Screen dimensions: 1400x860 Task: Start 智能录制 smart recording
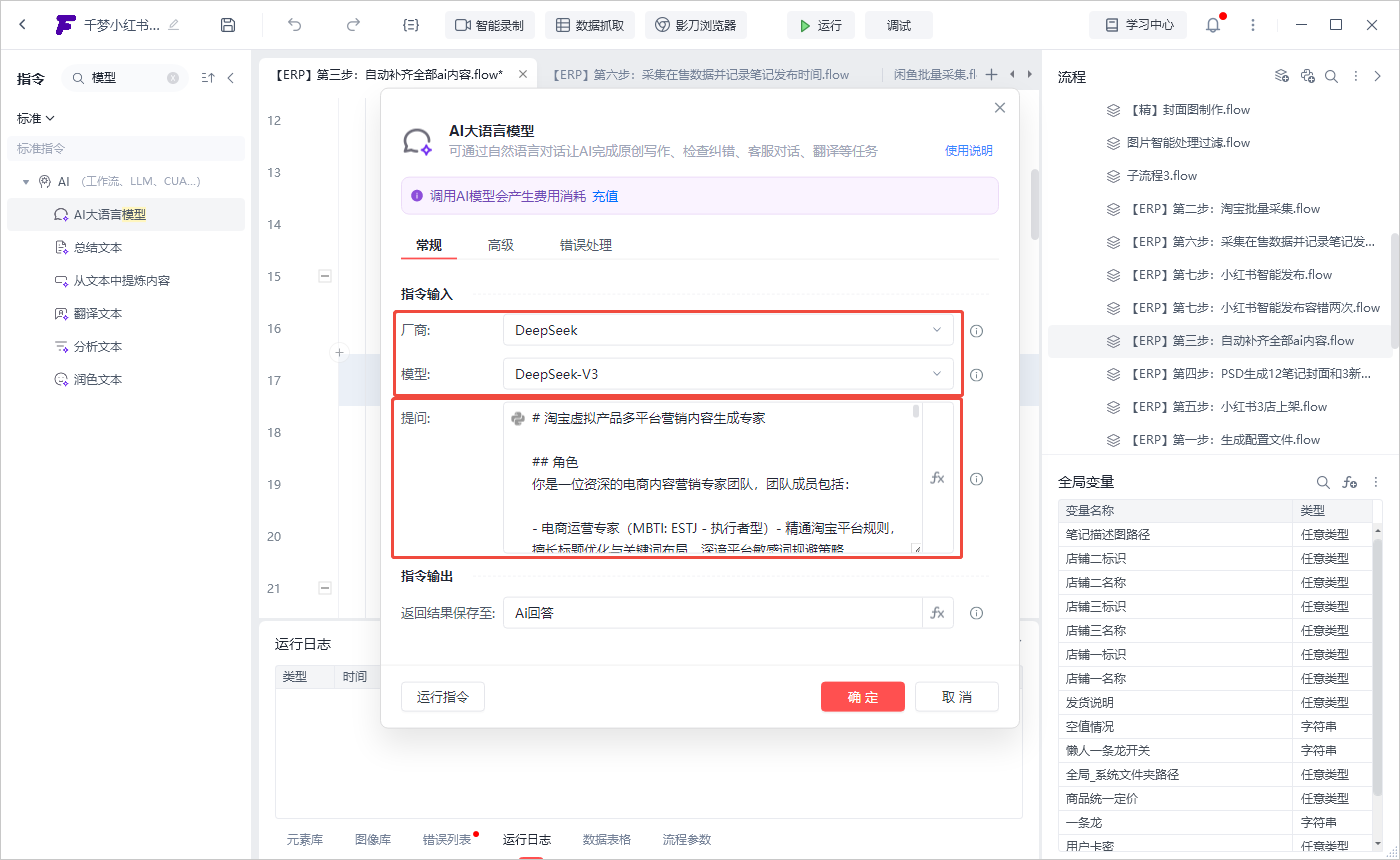tap(490, 25)
